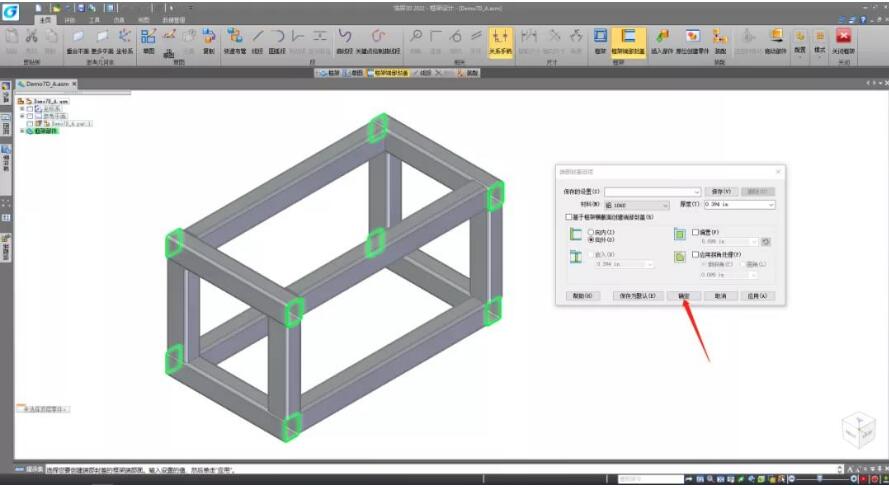Select the Curve Path tool
This screenshot has width=889, height=488.
click(345, 41)
